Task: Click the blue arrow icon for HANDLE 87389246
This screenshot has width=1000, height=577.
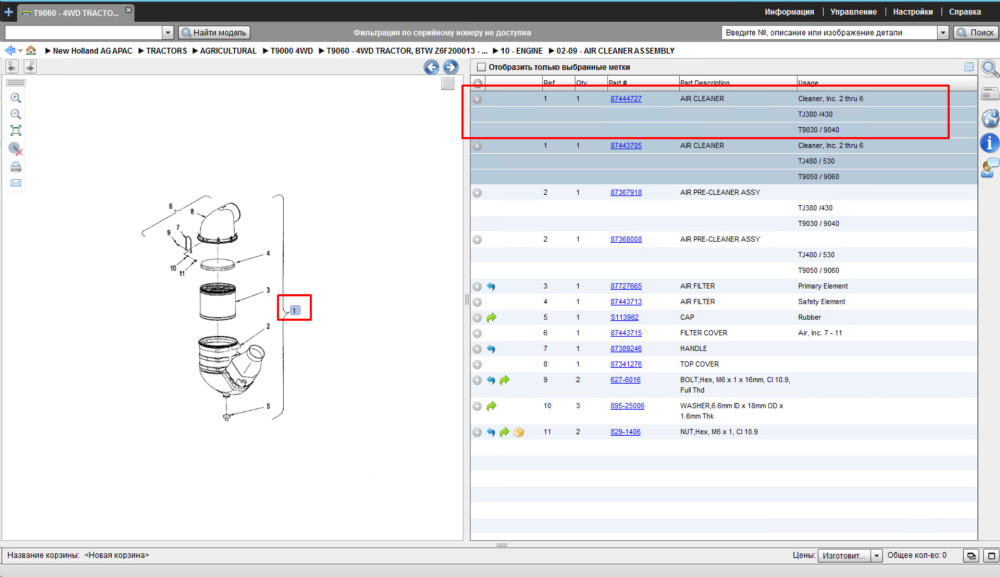Action: 491,349
